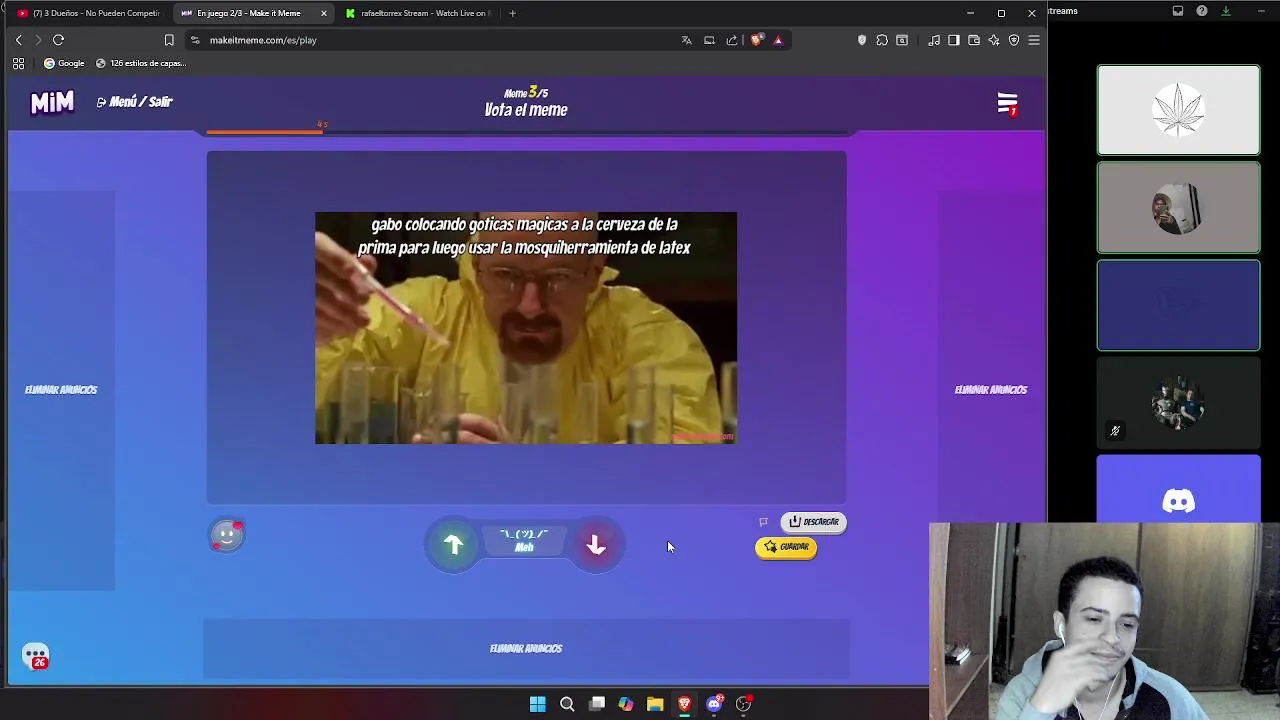The width and height of the screenshot is (1280, 720).
Task: Vote Meh on the meme
Action: [x=524, y=541]
